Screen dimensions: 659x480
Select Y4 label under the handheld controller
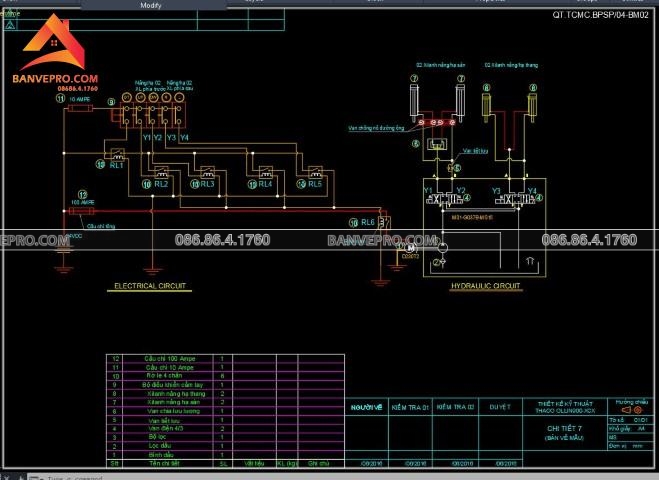click(184, 137)
